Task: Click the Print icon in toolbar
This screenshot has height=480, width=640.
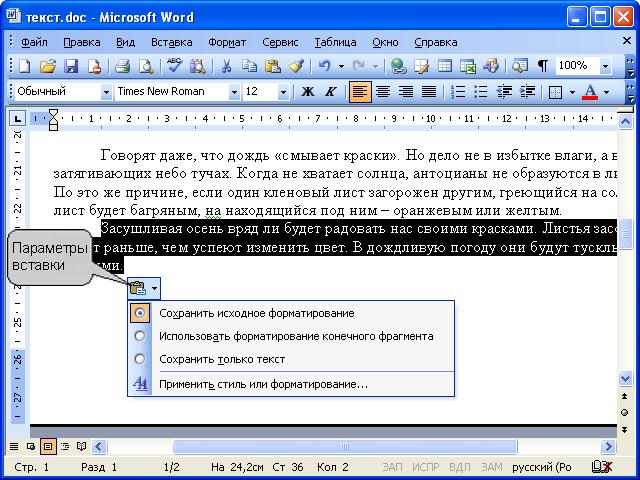Action: point(122,66)
